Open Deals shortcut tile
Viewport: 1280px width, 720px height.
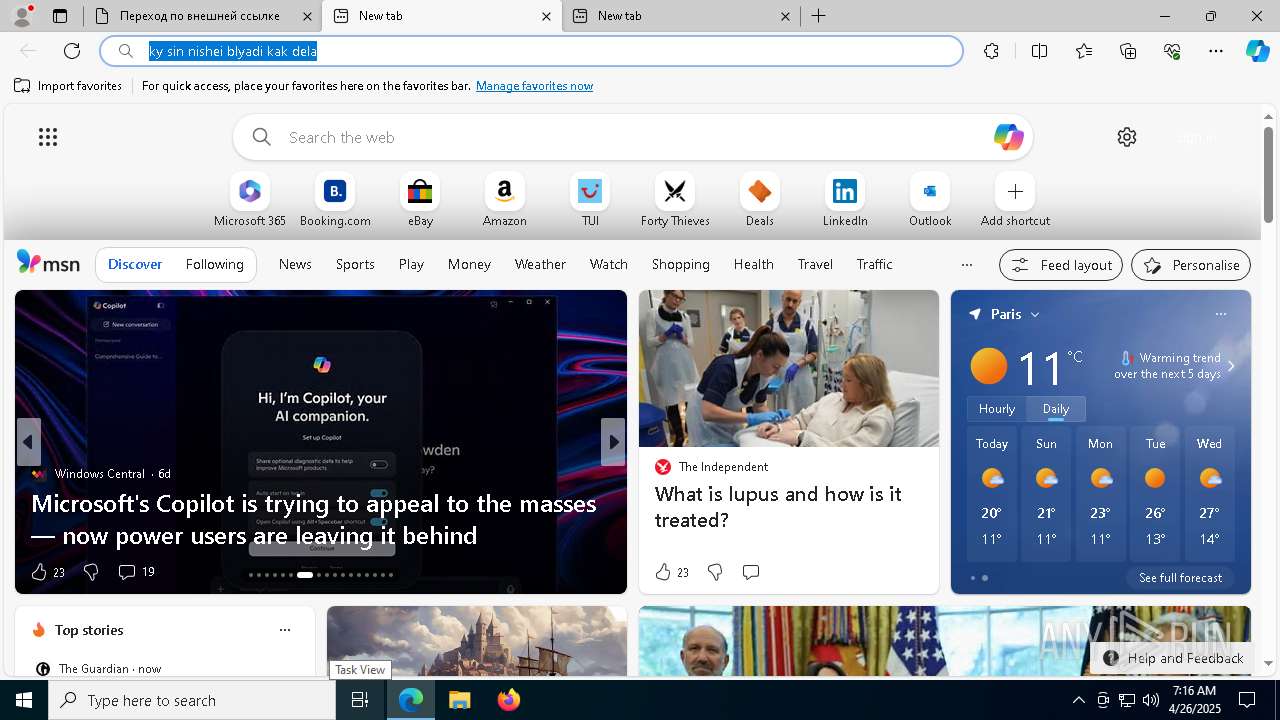click(760, 200)
